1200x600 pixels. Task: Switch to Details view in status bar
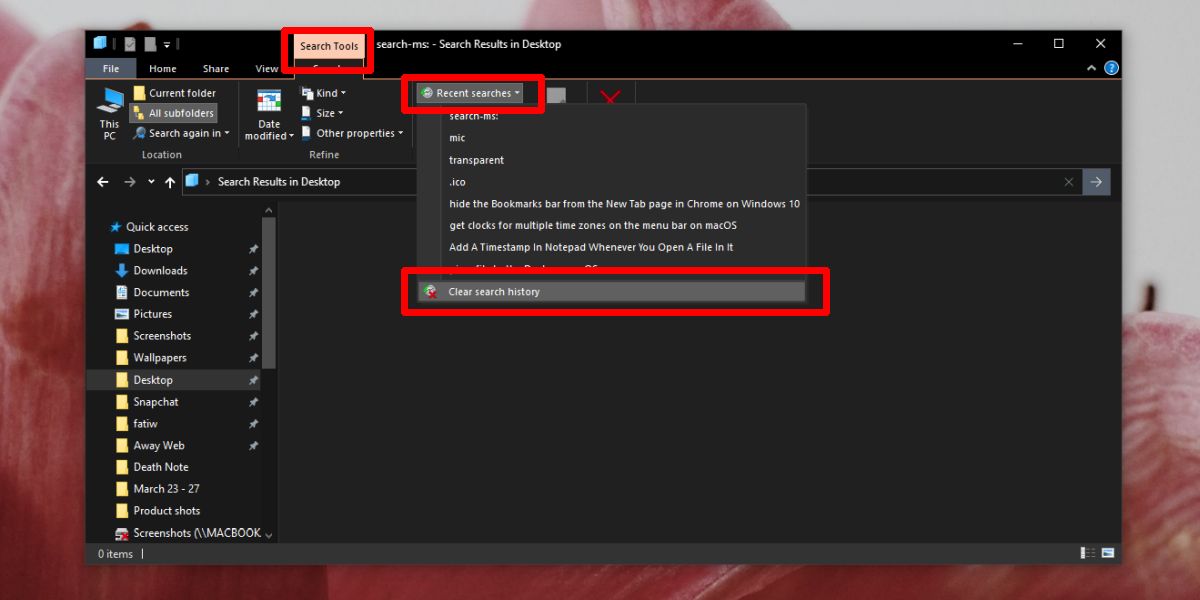pos(1087,553)
